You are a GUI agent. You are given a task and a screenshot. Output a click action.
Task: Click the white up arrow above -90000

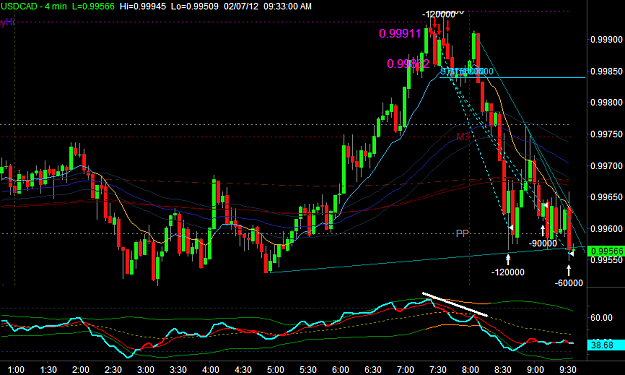pos(542,230)
